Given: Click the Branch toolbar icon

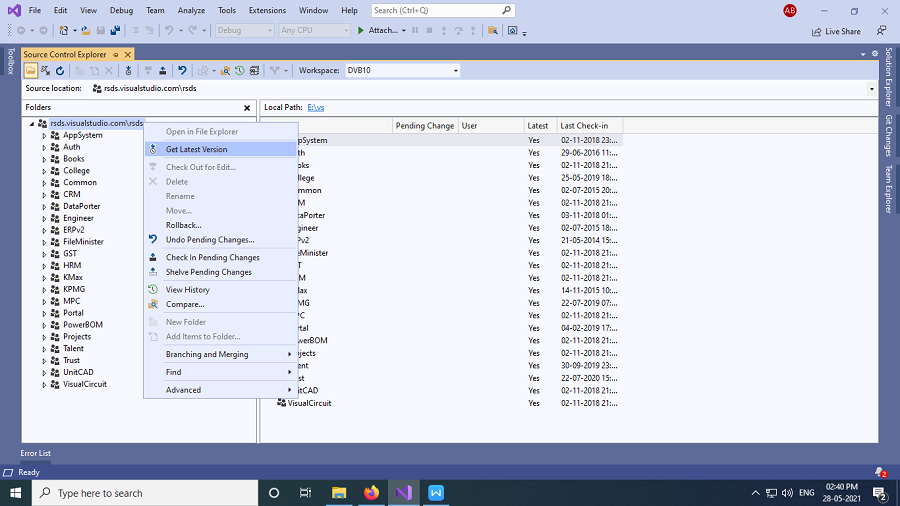Looking at the screenshot, I should [x=274, y=71].
